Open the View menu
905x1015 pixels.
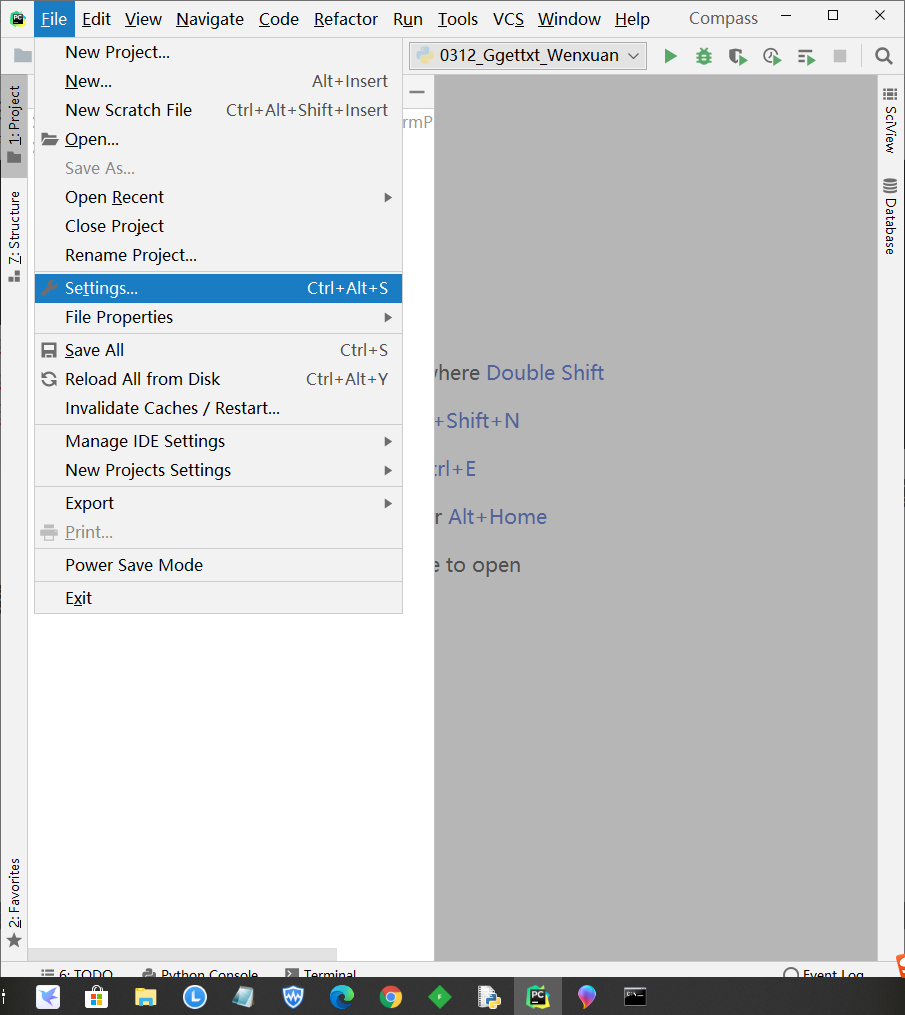click(x=143, y=19)
